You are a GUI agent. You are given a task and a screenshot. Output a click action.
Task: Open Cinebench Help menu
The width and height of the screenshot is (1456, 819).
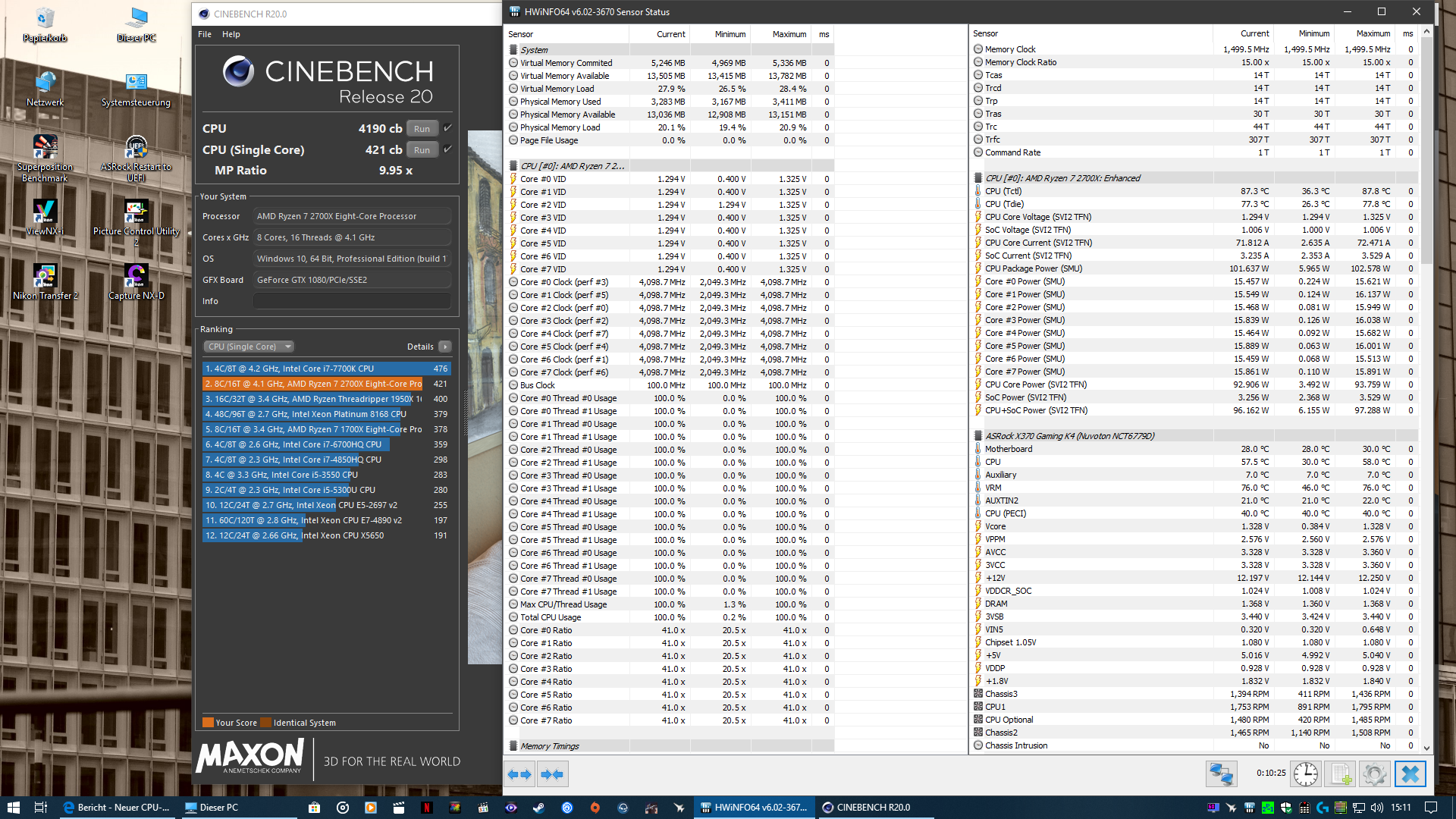click(231, 34)
